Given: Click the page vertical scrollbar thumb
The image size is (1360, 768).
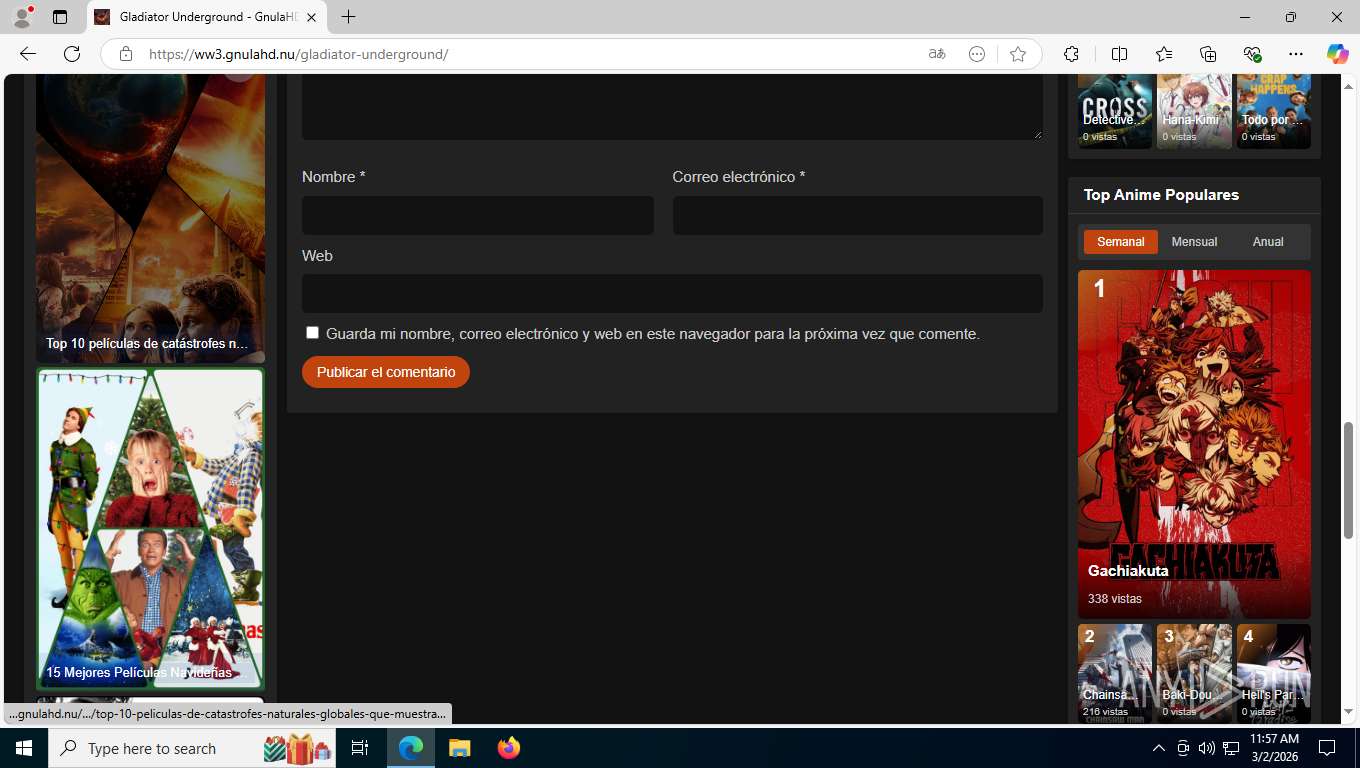Looking at the screenshot, I should click(x=1348, y=480).
